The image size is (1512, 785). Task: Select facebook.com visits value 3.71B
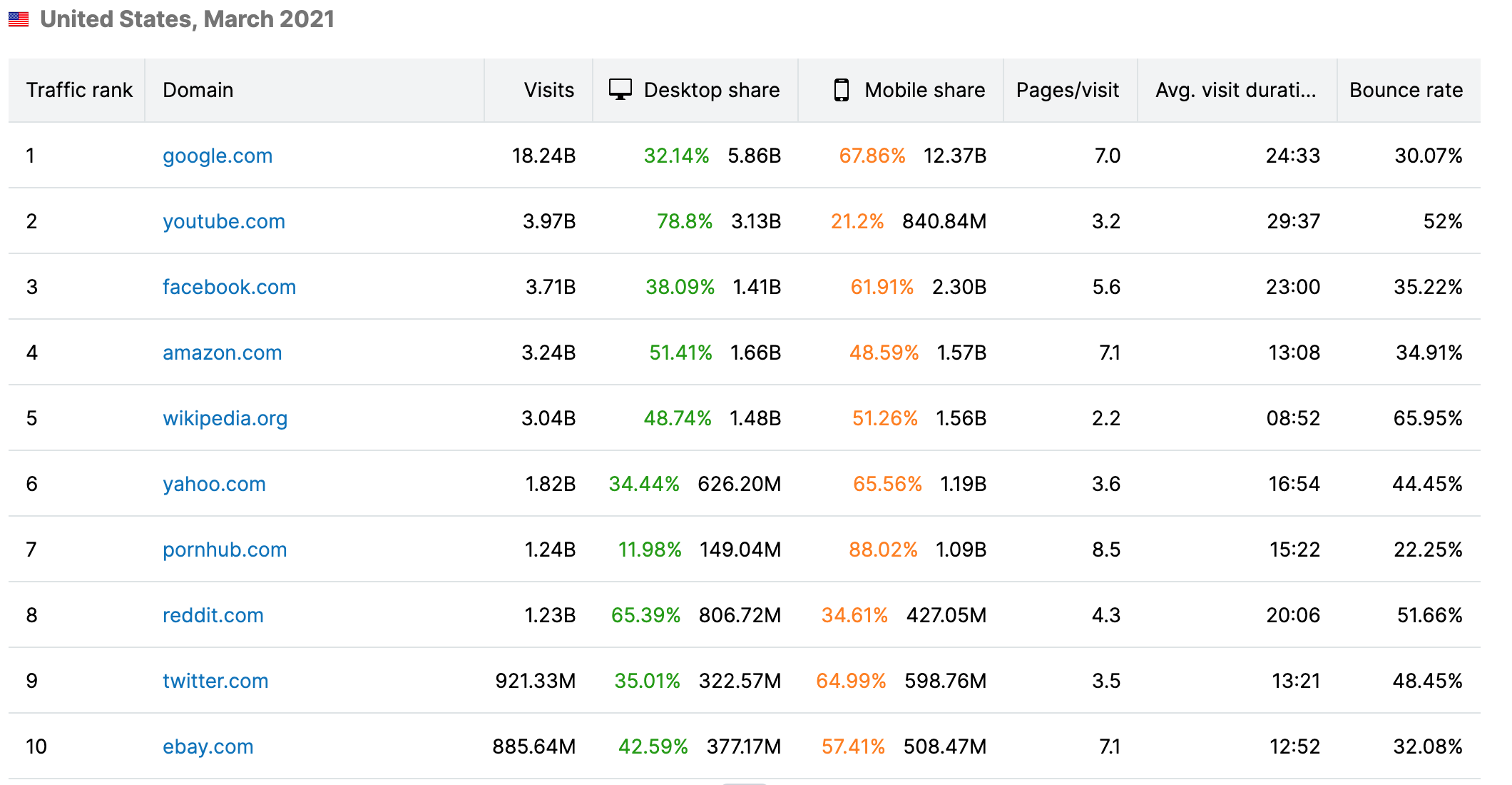point(551,287)
